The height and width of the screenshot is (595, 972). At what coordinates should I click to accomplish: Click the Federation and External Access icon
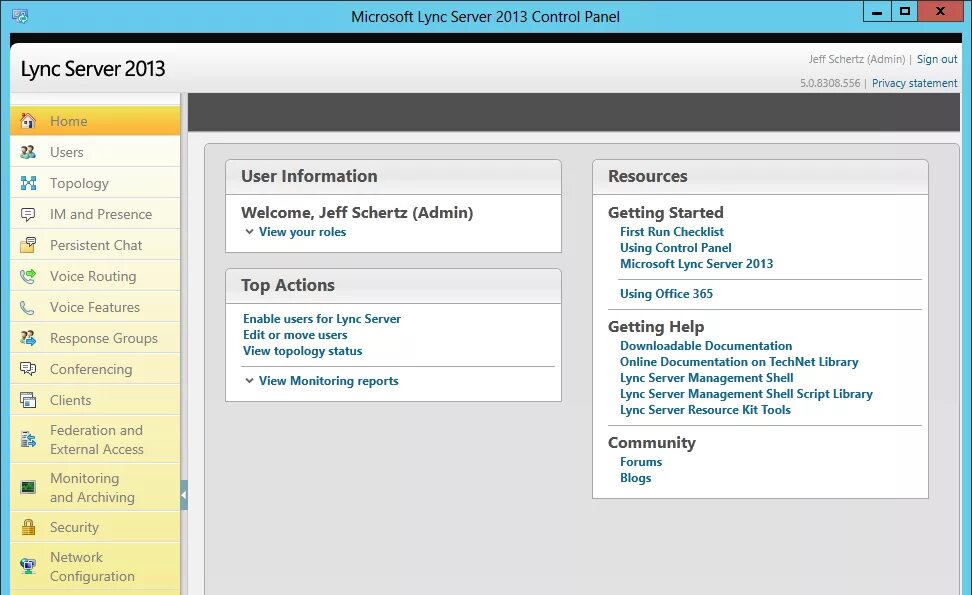28,439
